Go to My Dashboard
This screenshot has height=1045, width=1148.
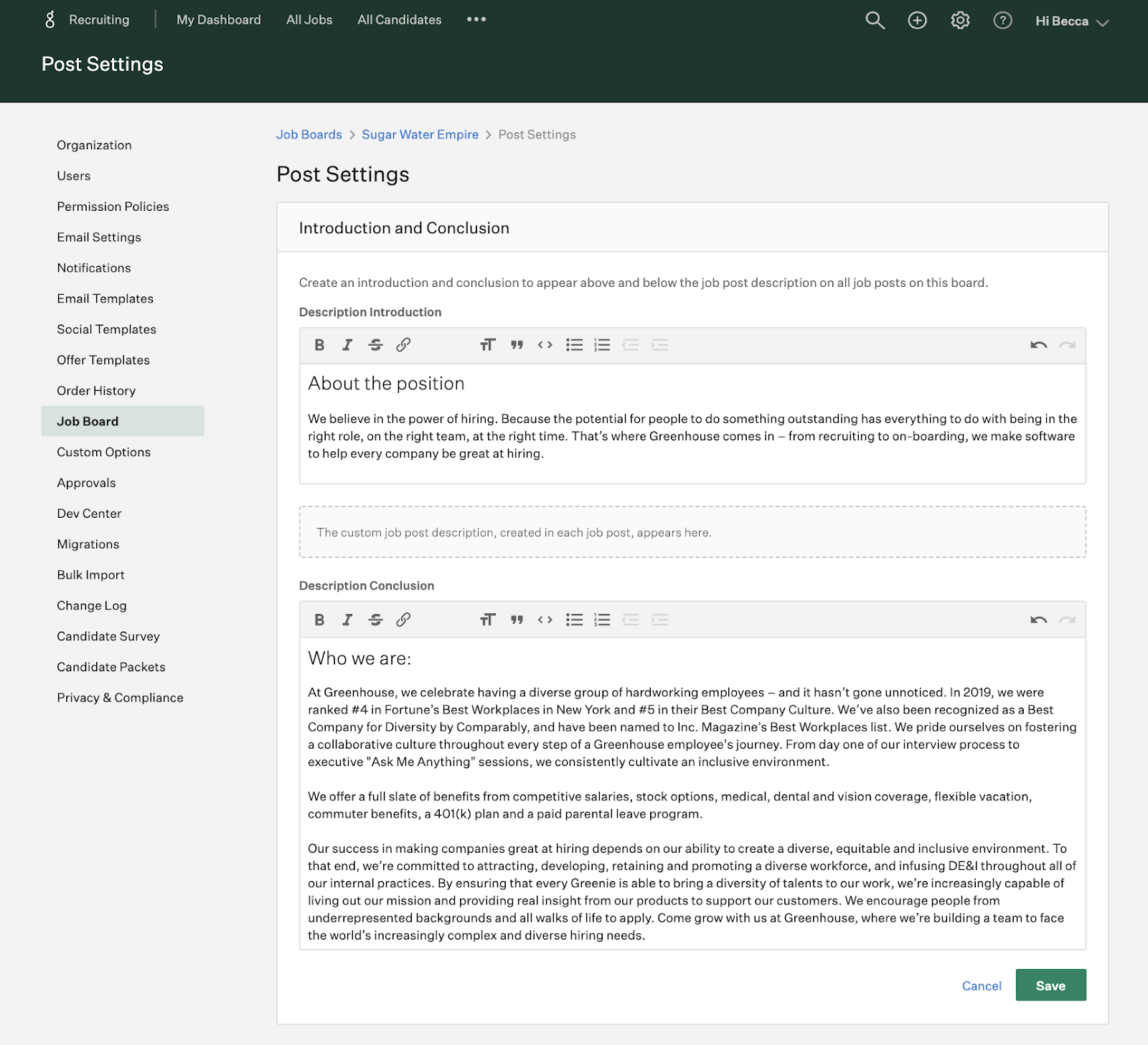219,20
